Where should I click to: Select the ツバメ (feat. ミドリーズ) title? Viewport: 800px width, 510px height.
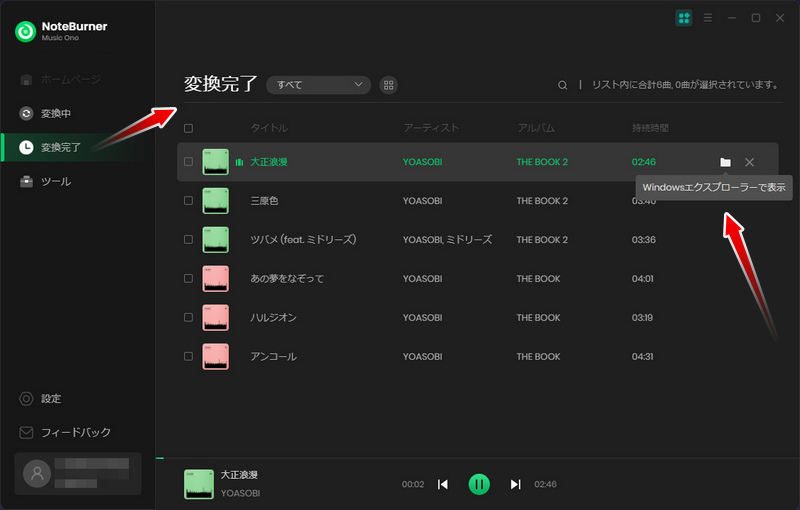point(303,239)
